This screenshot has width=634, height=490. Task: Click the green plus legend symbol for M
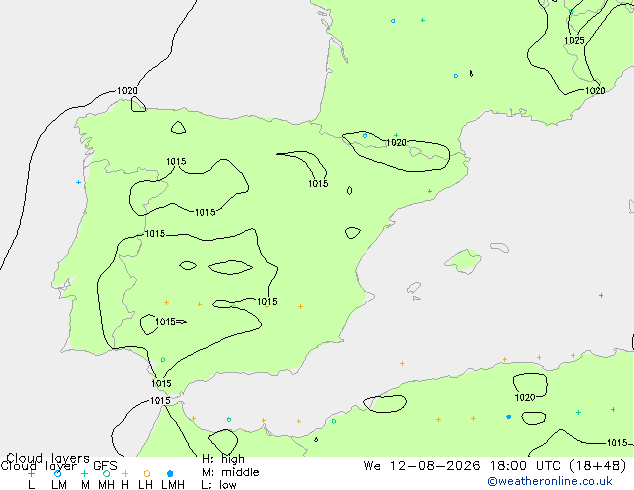pyautogui.click(x=84, y=473)
